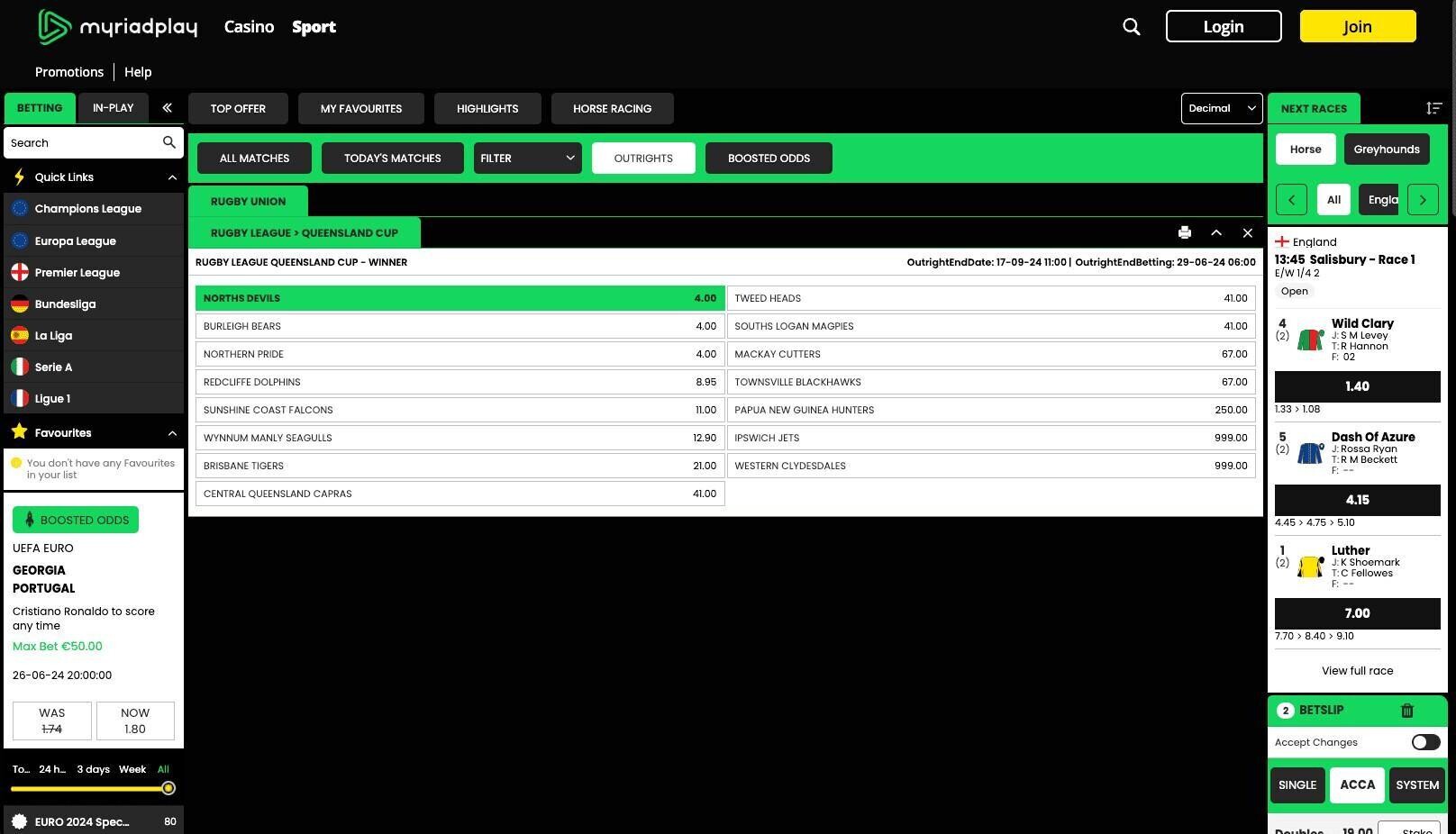The height and width of the screenshot is (834, 1456).
Task: Select Tweed Heads at 41.00
Action: coord(991,298)
